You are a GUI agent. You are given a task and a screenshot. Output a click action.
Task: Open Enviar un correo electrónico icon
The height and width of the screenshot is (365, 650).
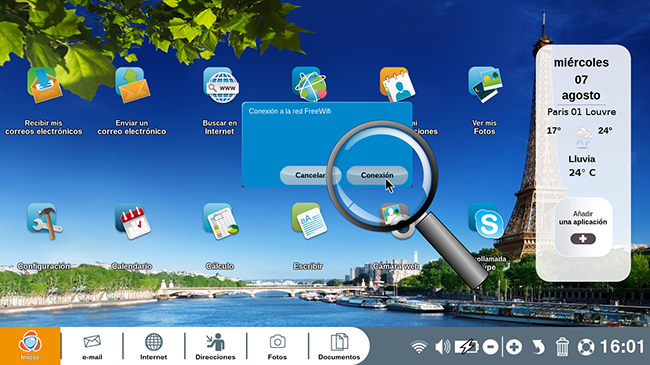tap(132, 85)
